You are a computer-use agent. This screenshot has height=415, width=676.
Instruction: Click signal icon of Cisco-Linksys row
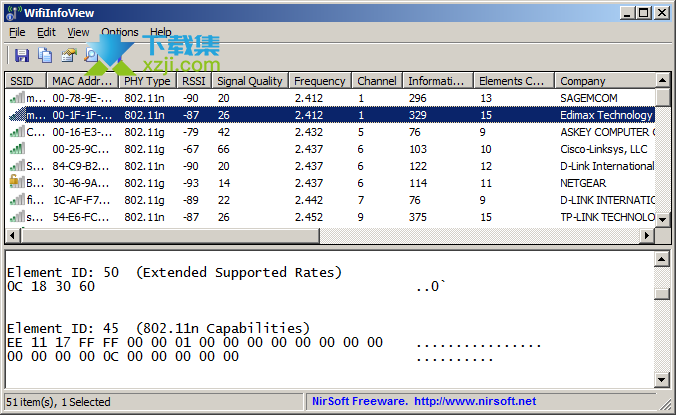pos(17,149)
